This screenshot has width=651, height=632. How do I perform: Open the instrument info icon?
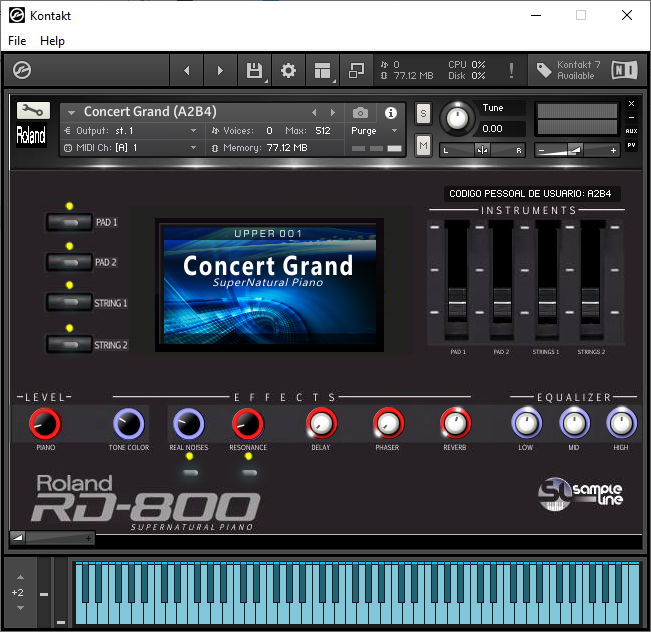390,113
